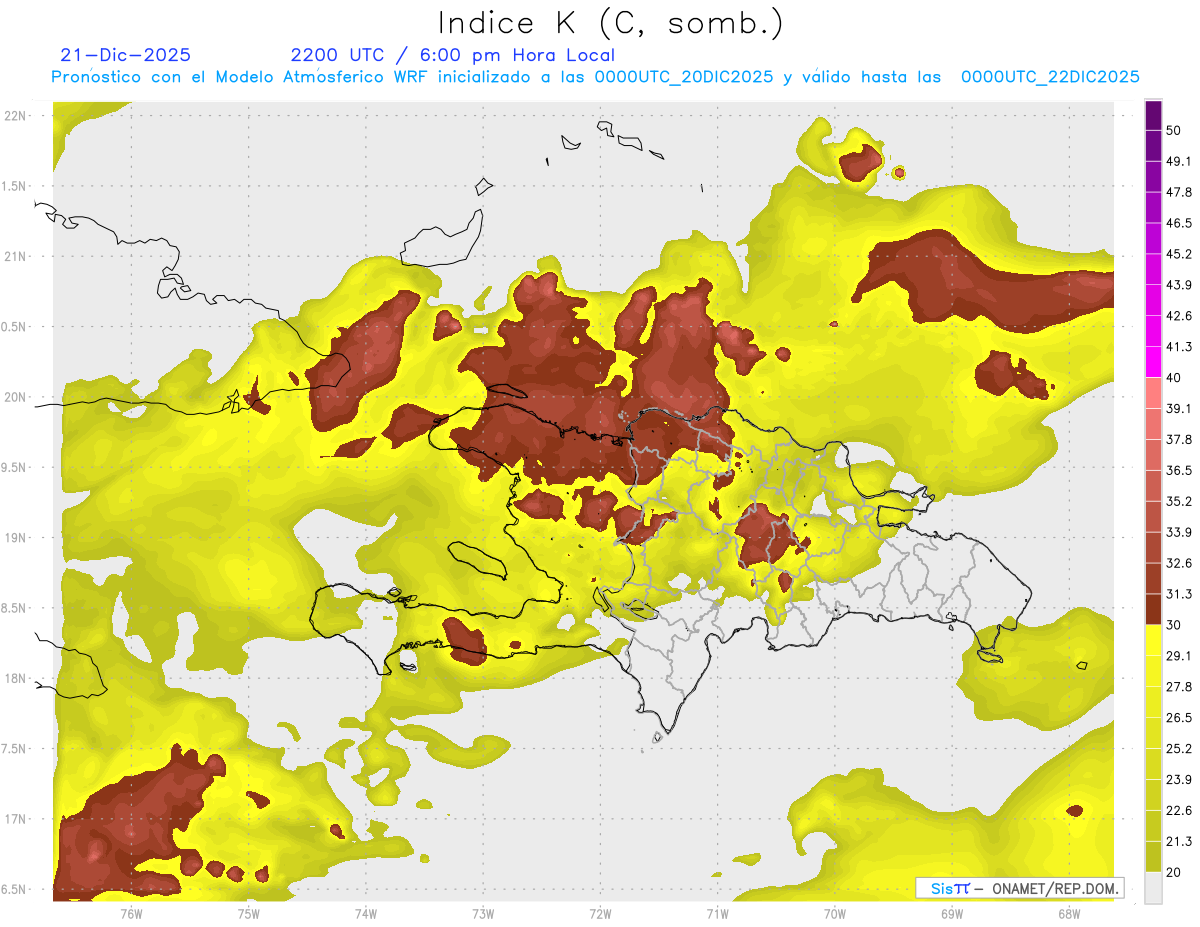Viewport: 1200px width, 927px height.
Task: Pick the magenta swatch between 41.3 and 42.6
Action: 1153,331
